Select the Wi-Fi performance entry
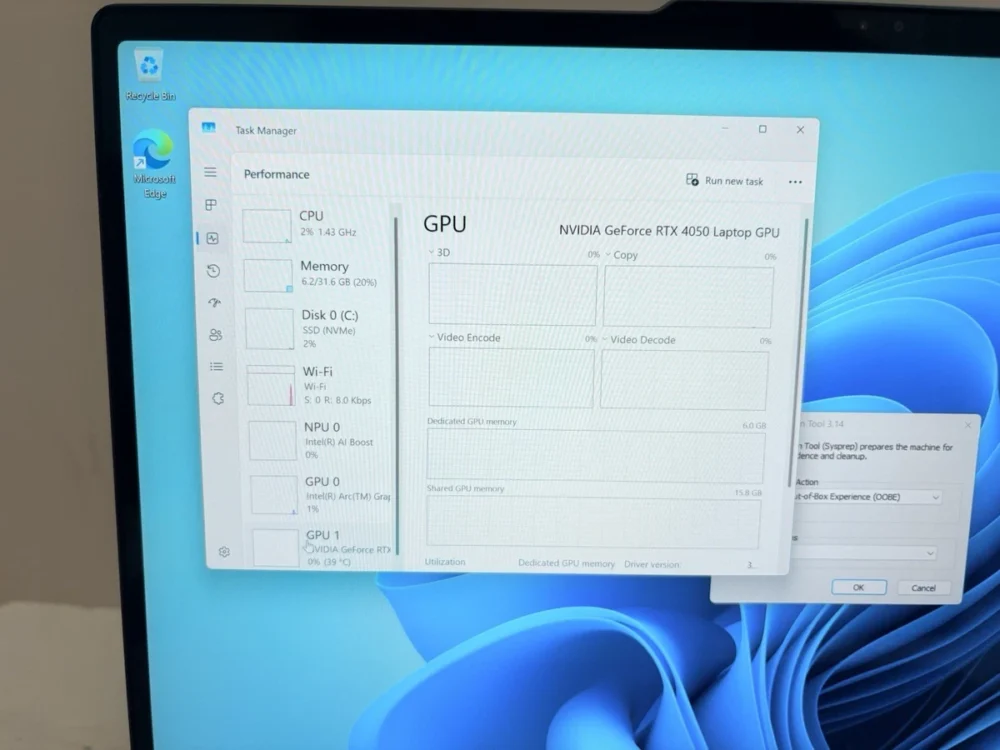 pyautogui.click(x=319, y=385)
